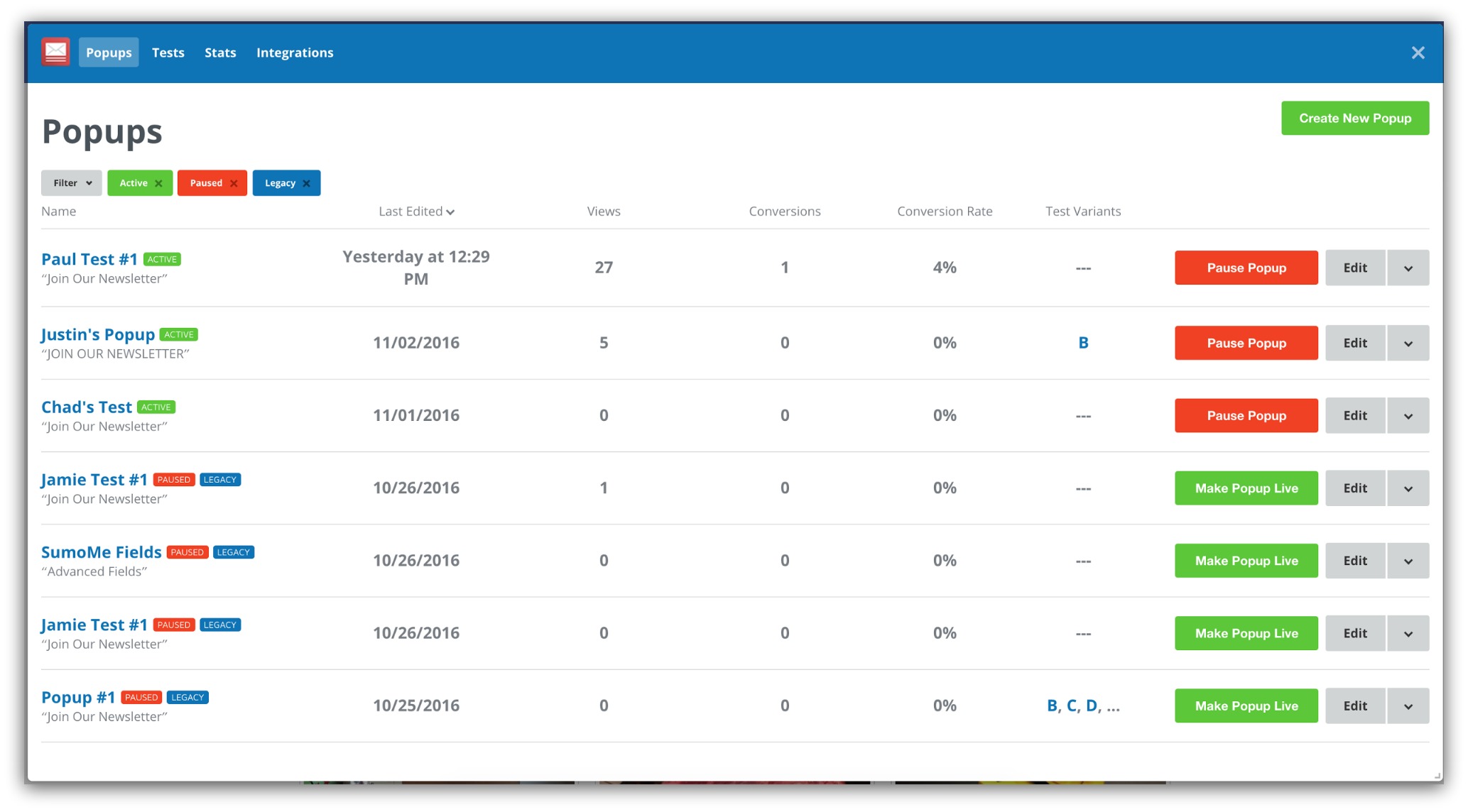Open the Filter dropdown
The image size is (1468, 812).
(x=72, y=183)
